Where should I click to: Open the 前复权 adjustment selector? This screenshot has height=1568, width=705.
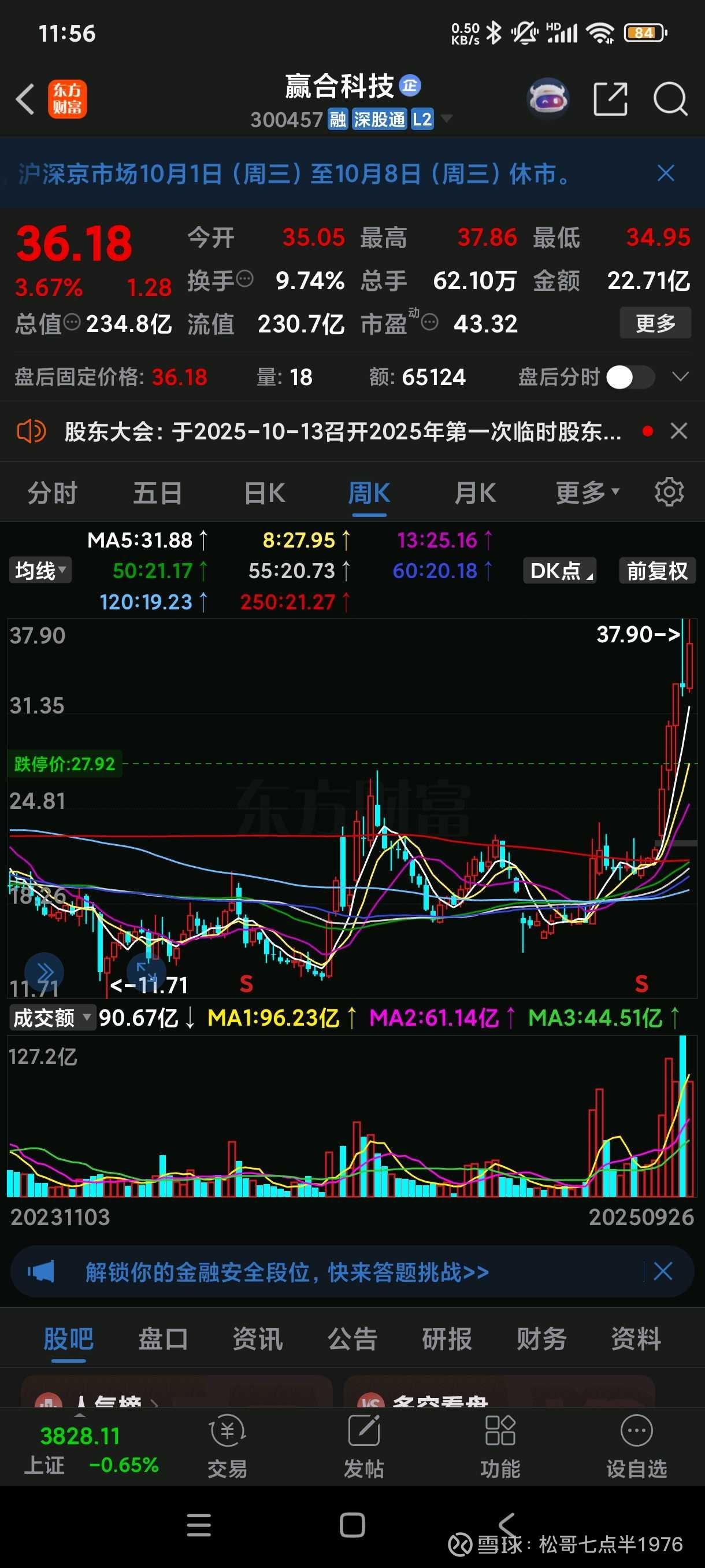point(657,570)
